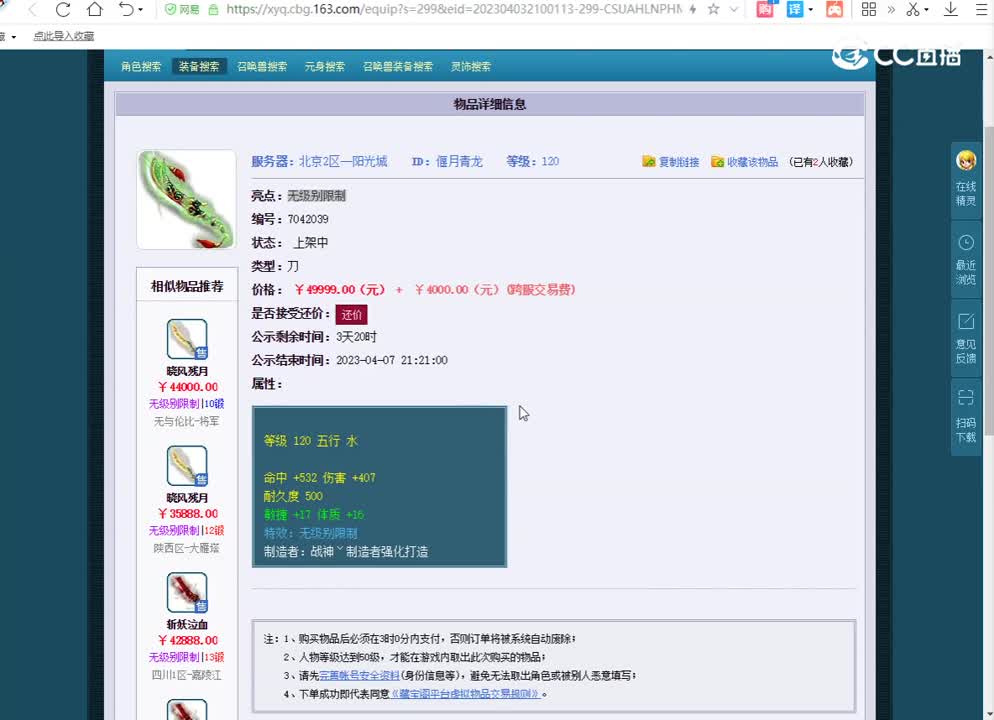Click the large green blade item image

[x=186, y=200]
